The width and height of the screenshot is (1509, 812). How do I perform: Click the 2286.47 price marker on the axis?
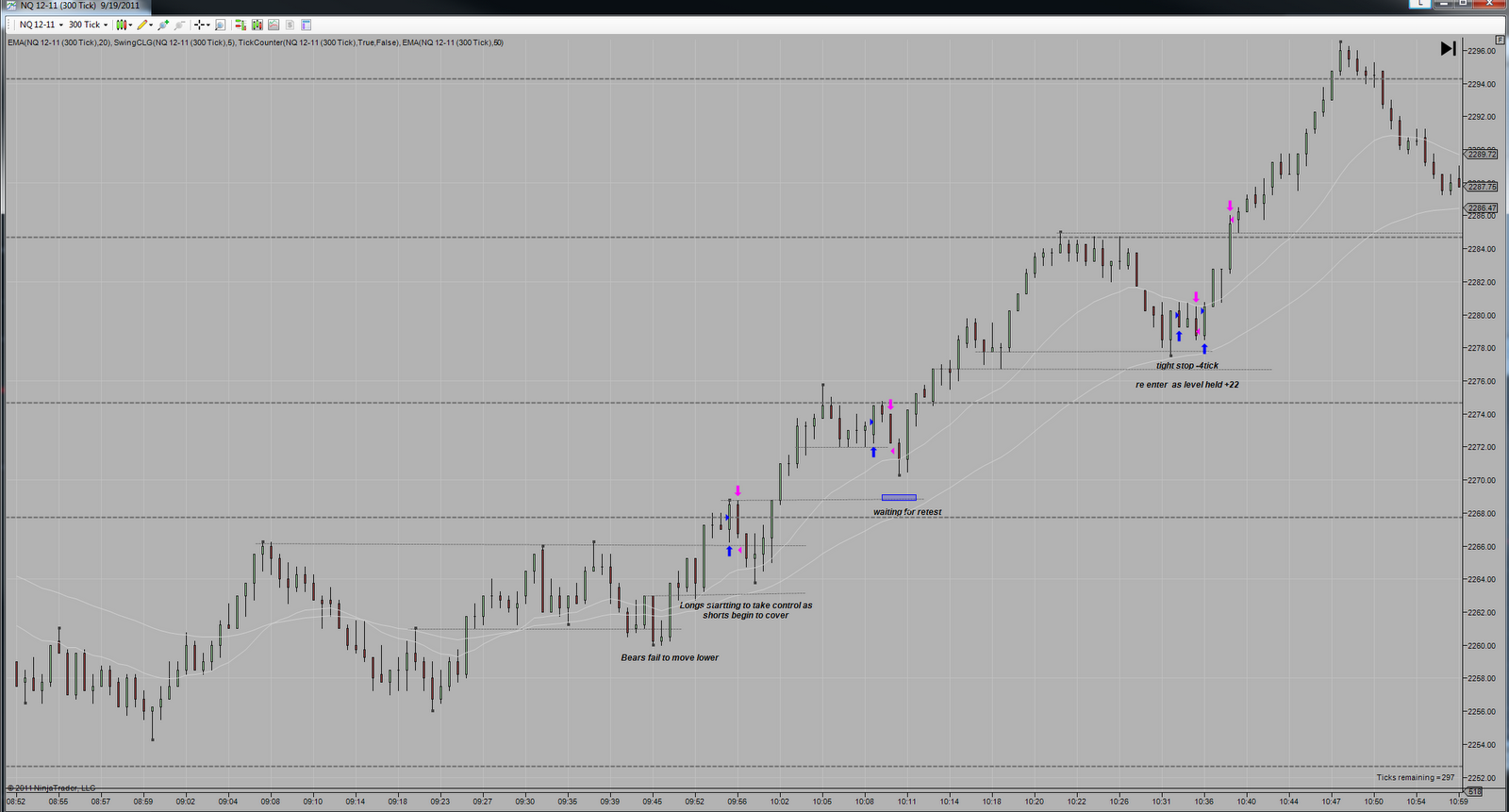(1482, 207)
